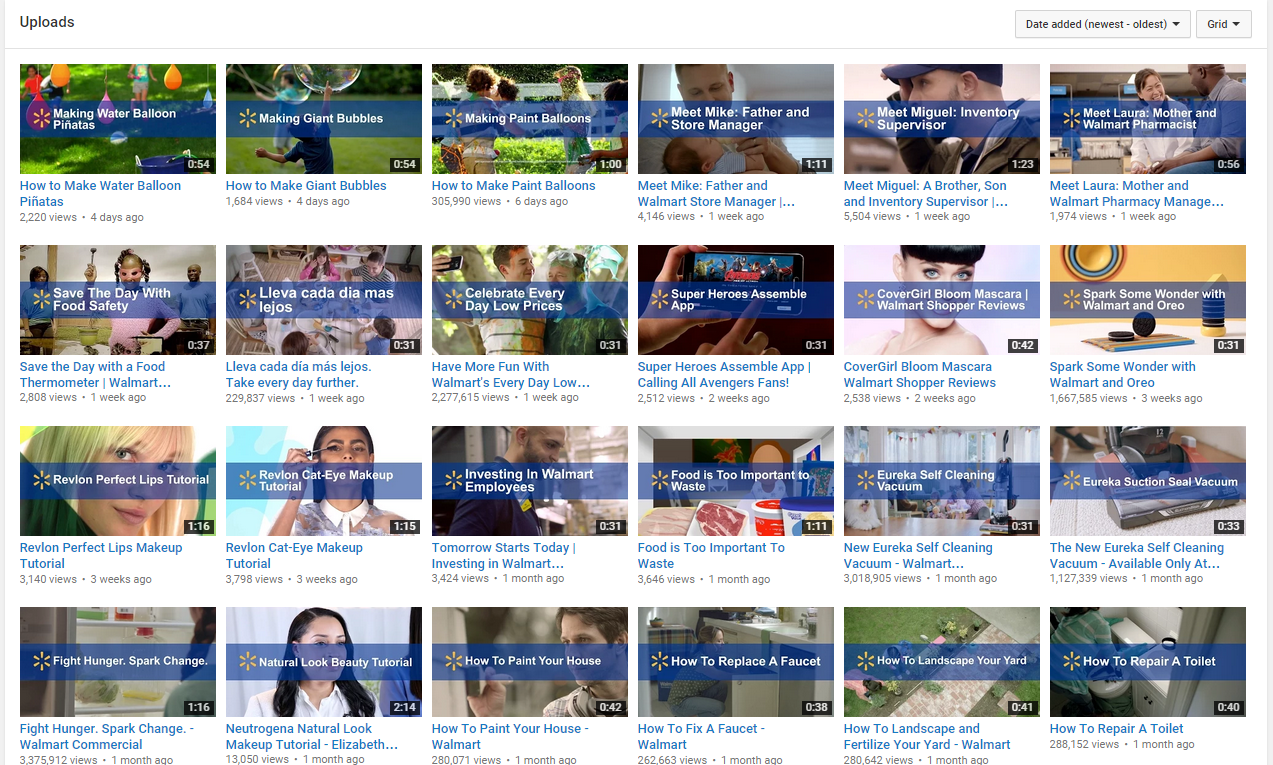Open Making Paint Balloons video thumbnail
The image size is (1273, 765).
pyautogui.click(x=530, y=119)
